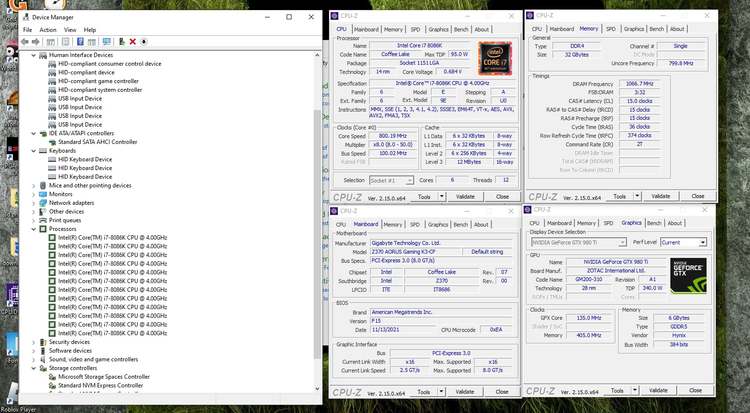
Task: Switch to Mainboard tab in CPU-Z CPU window
Action: point(366,30)
